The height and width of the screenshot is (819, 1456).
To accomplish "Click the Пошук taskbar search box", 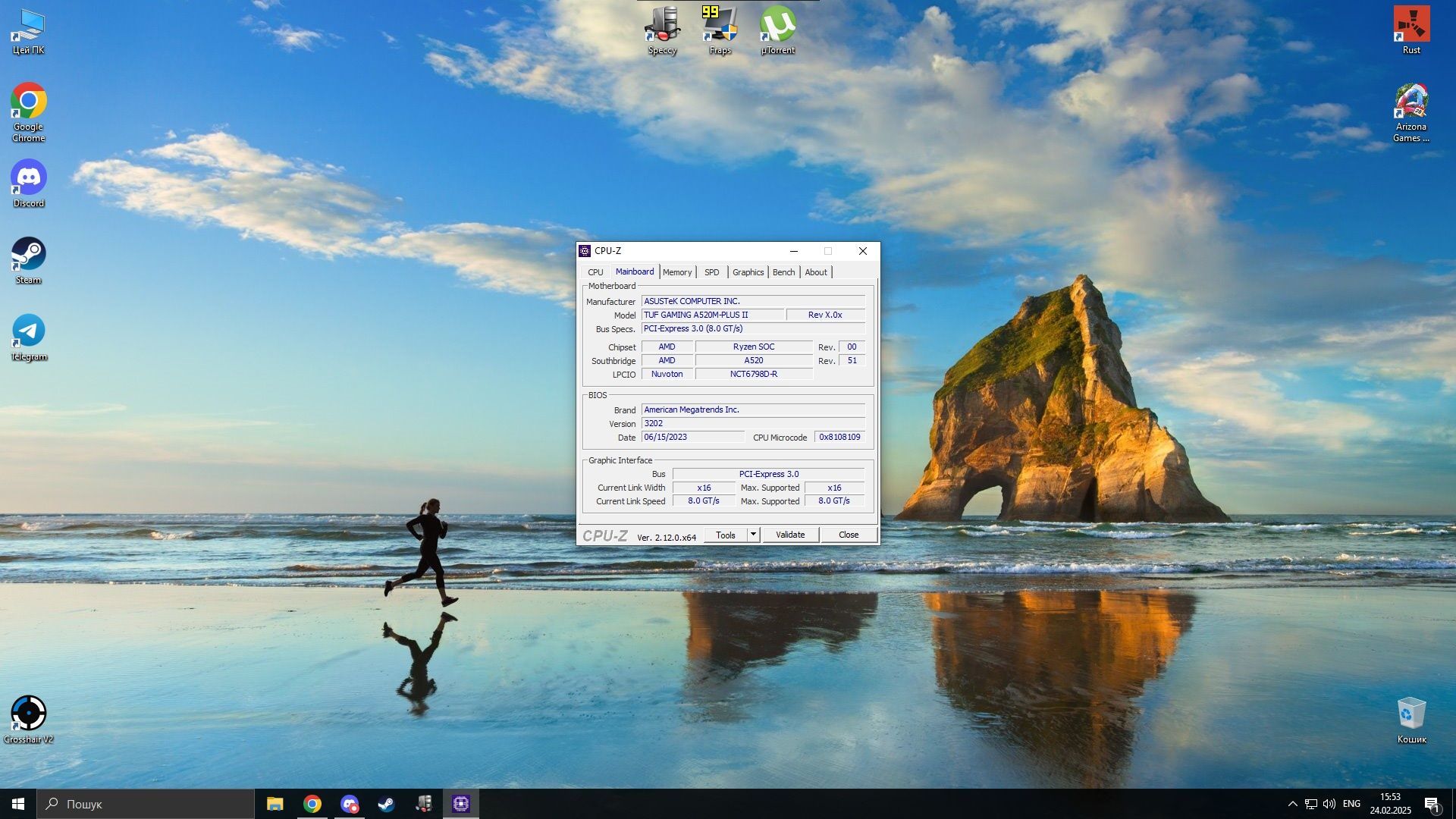I will point(146,804).
